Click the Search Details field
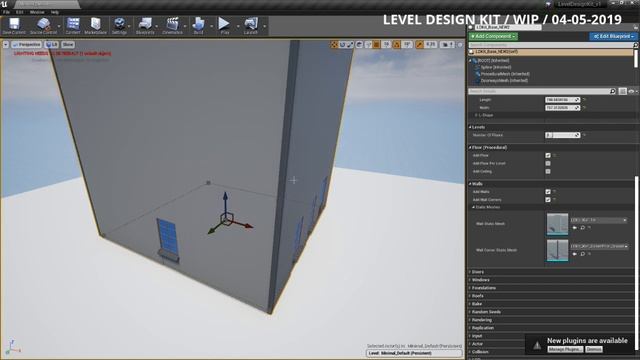Viewport: 640px width, 360px height. tap(542, 91)
